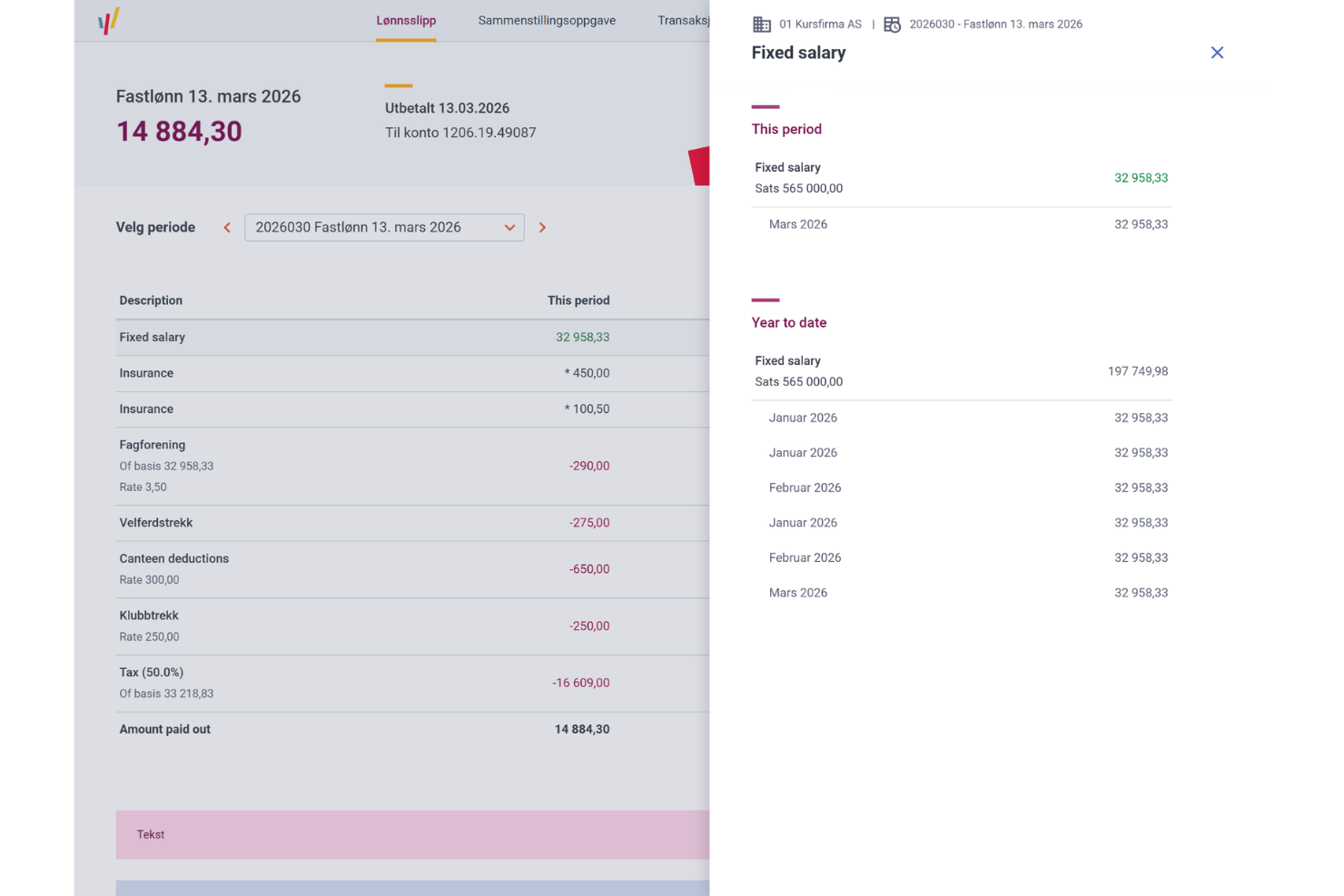Image resolution: width=1344 pixels, height=896 pixels.
Task: Go to next period with right arrow
Action: pyautogui.click(x=542, y=228)
